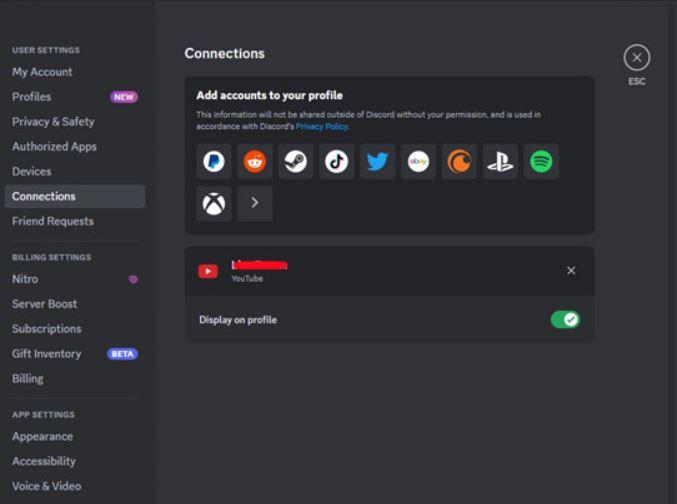Open the Privacy Policy link
677x504 pixels.
(322, 127)
